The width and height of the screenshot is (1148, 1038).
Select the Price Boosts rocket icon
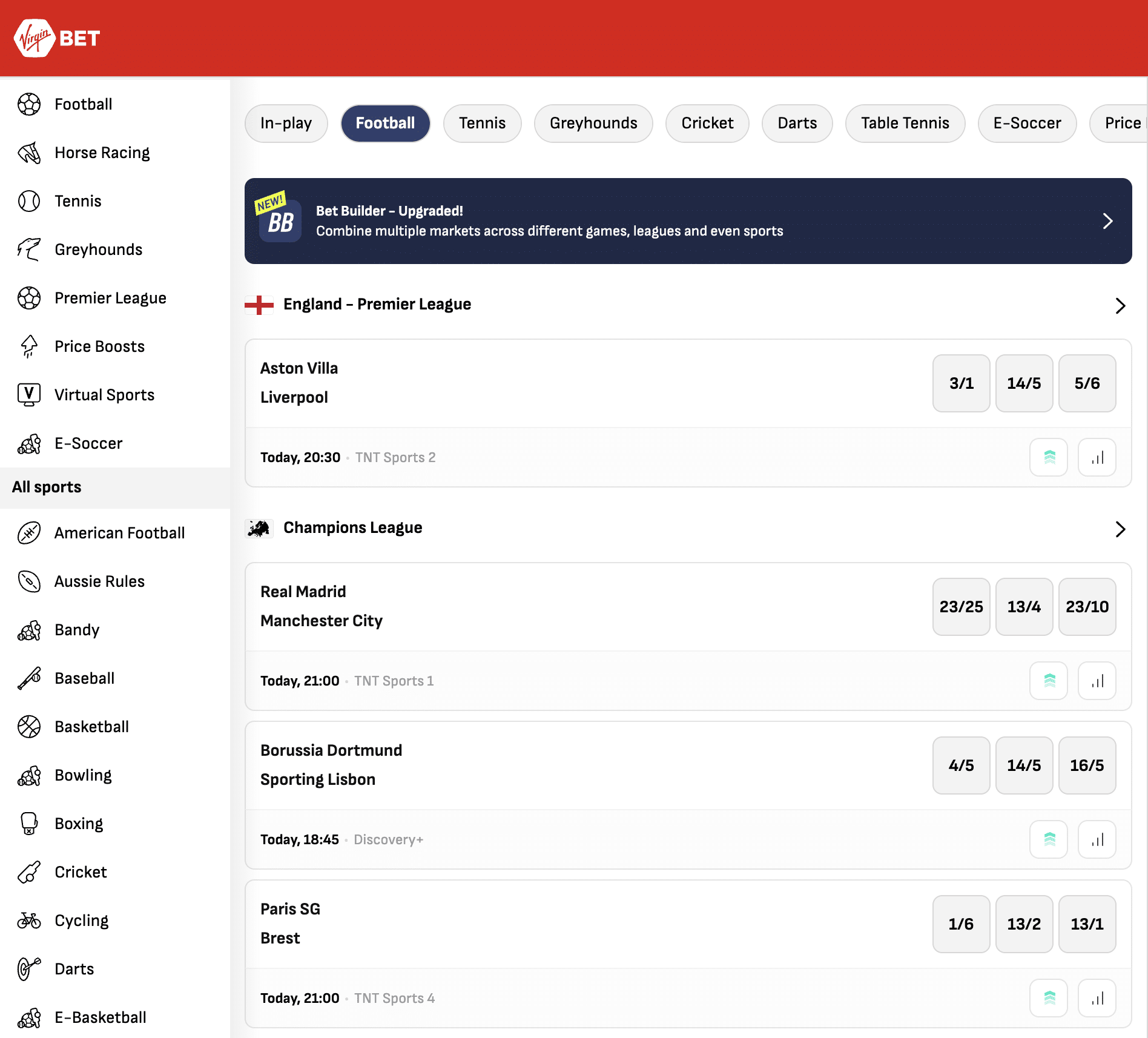pyautogui.click(x=28, y=346)
